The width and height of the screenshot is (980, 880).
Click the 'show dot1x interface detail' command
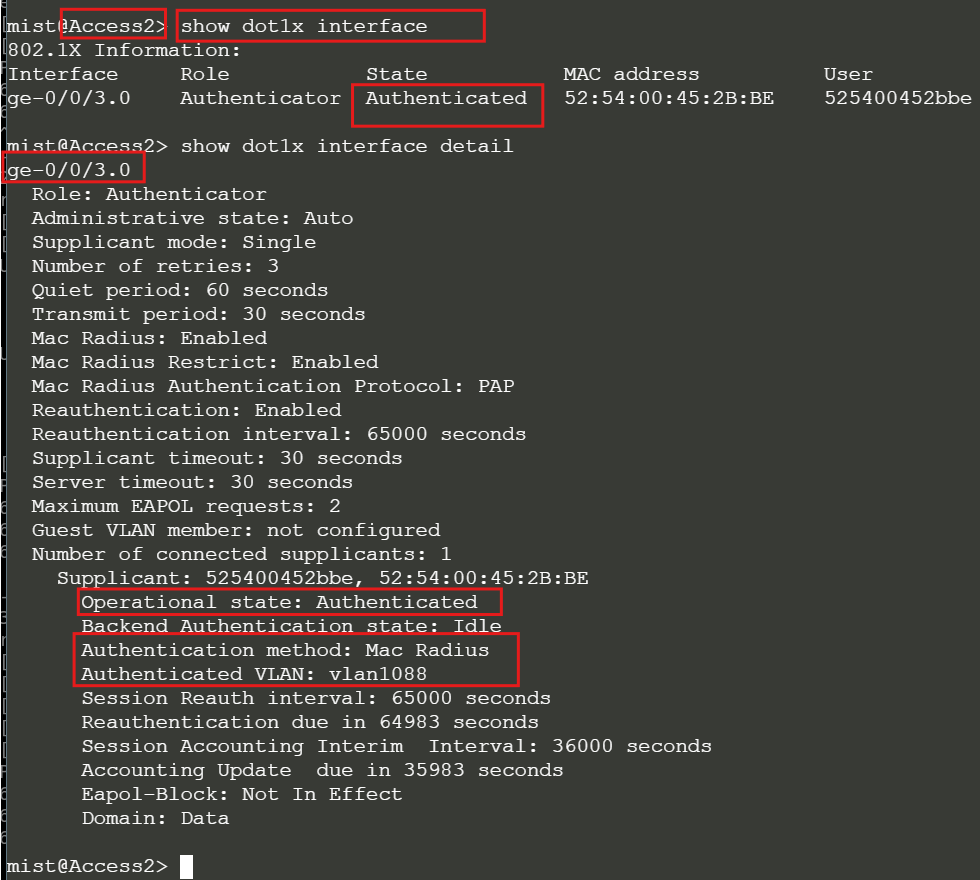point(346,146)
